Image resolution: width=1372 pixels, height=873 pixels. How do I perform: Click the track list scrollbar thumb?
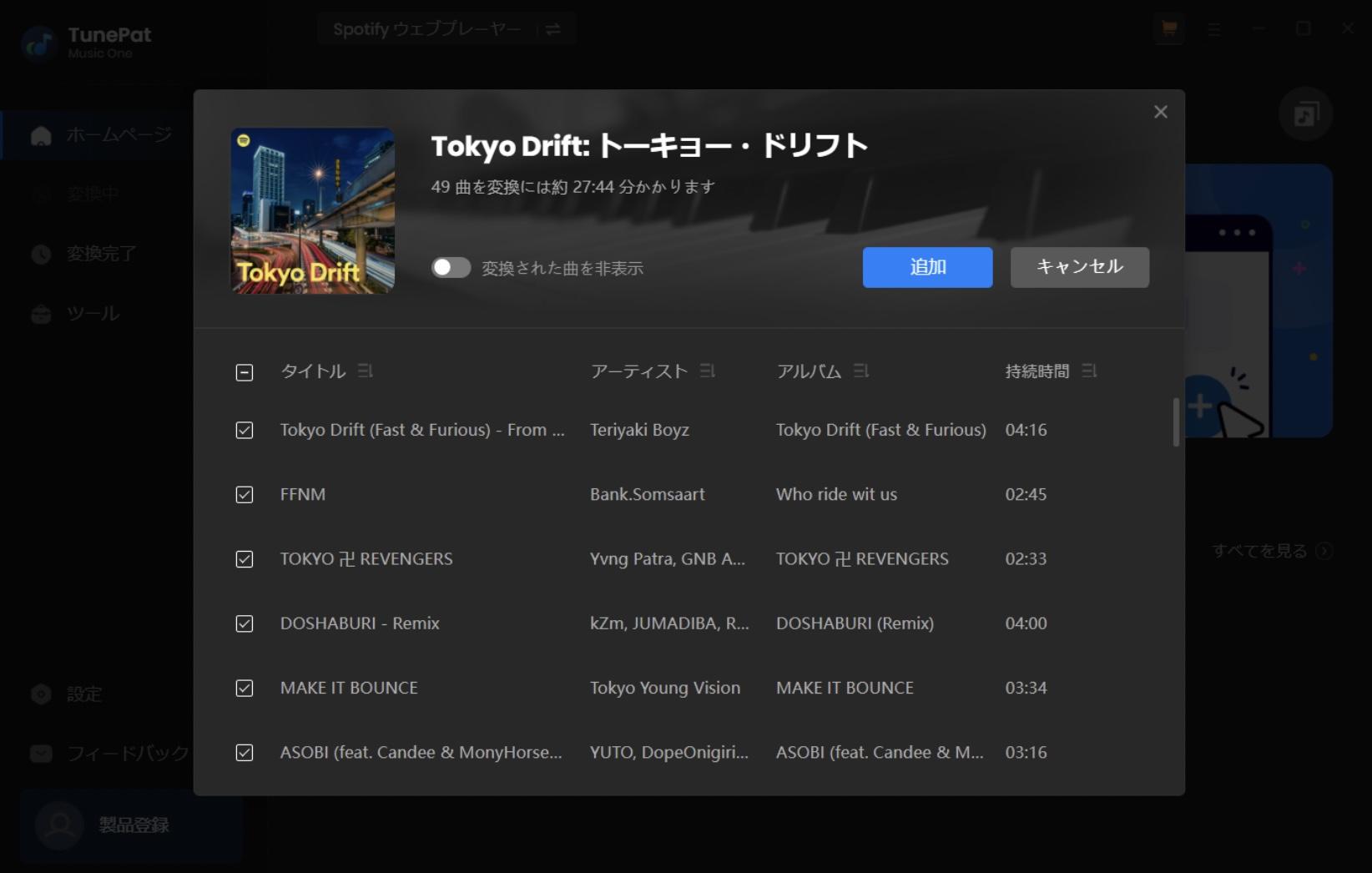coord(1176,421)
